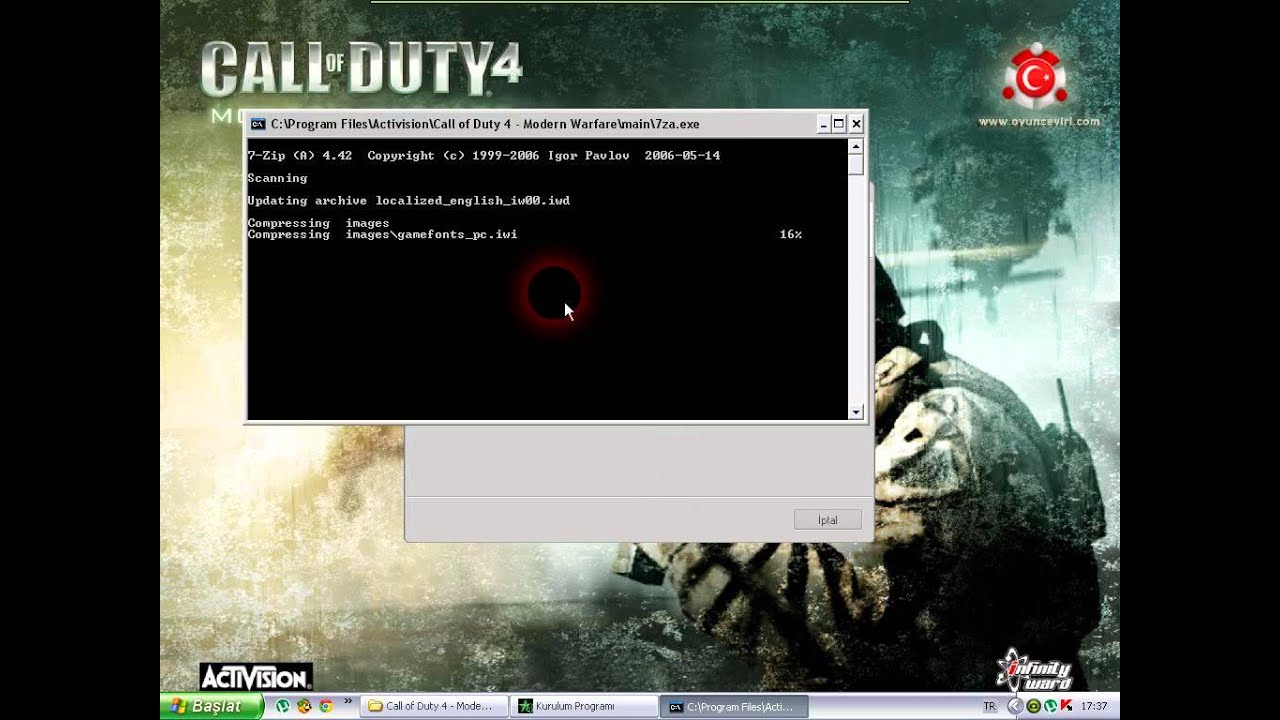Image resolution: width=1280 pixels, height=720 pixels.
Task: Minimize the 7za.exe console window
Action: (824, 124)
